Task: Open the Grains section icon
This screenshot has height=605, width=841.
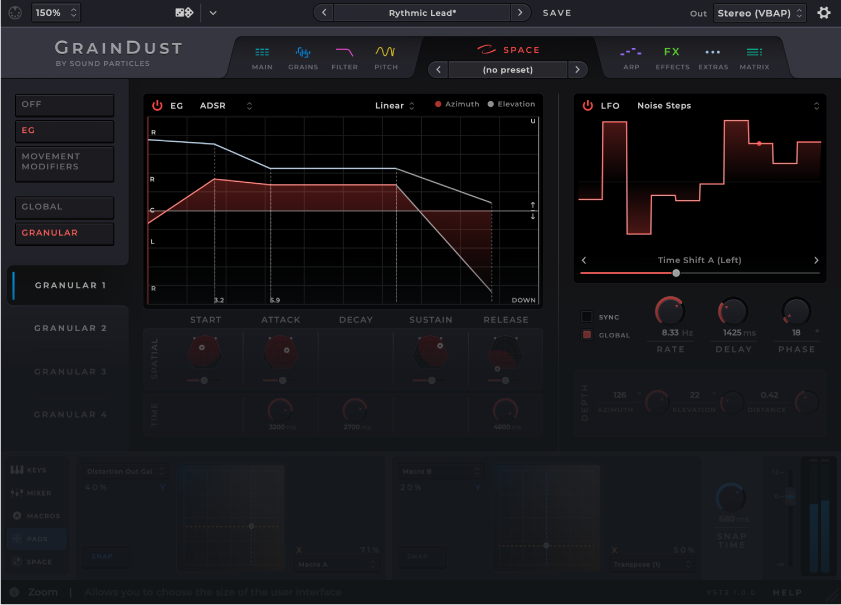Action: point(303,56)
